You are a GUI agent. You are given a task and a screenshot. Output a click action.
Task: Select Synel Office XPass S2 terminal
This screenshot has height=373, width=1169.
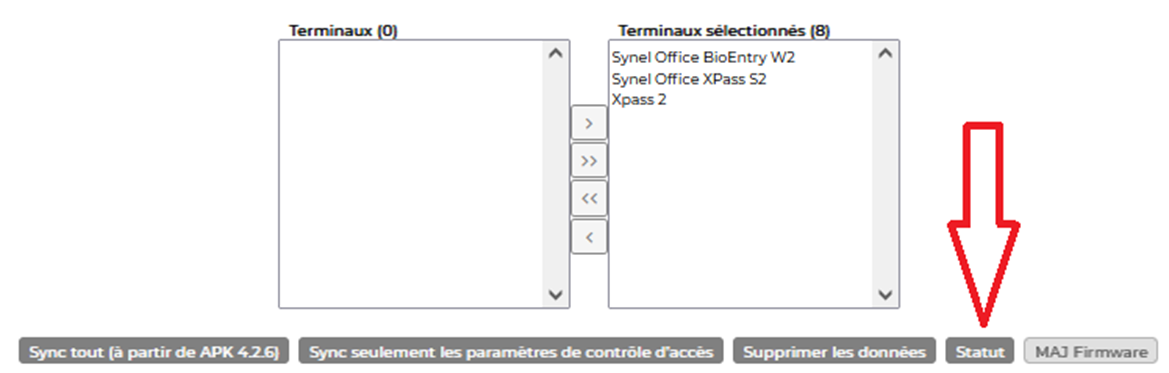click(689, 79)
